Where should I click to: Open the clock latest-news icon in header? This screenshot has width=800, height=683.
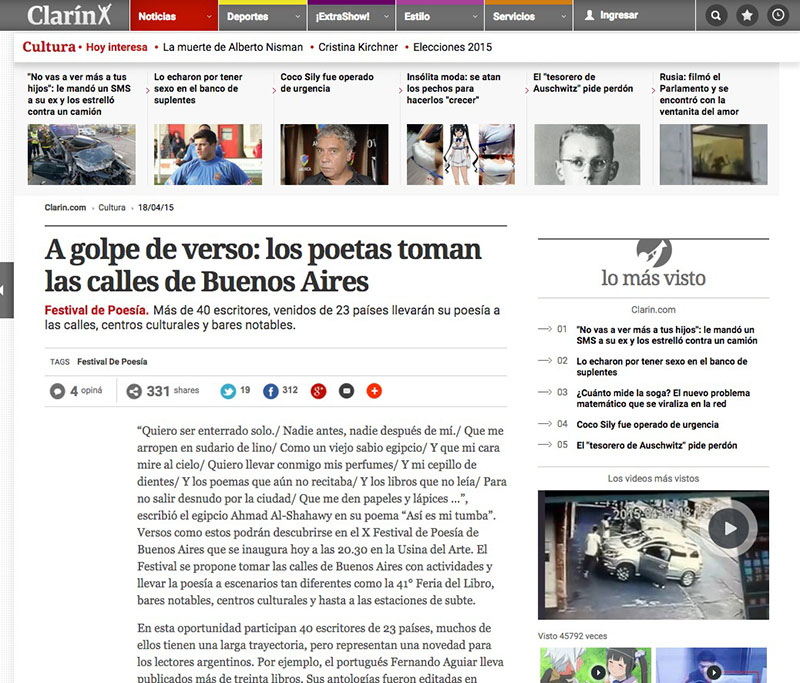(x=778, y=15)
